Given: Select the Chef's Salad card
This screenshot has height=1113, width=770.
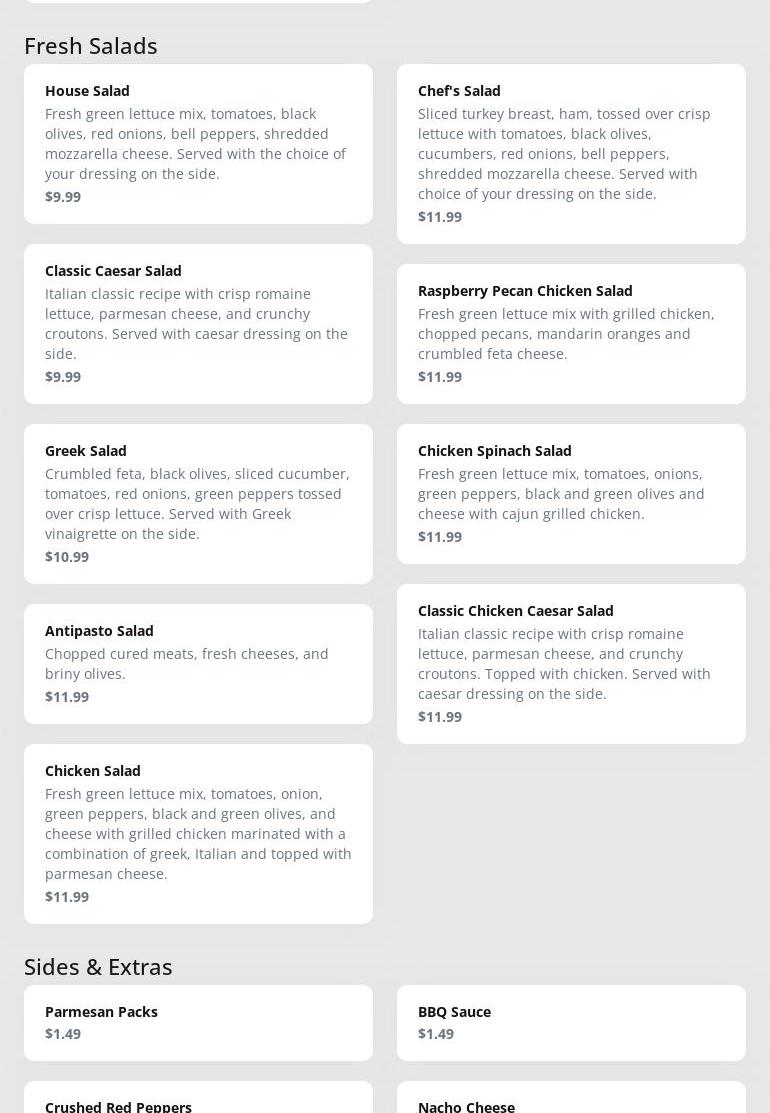Looking at the screenshot, I should tap(571, 153).
